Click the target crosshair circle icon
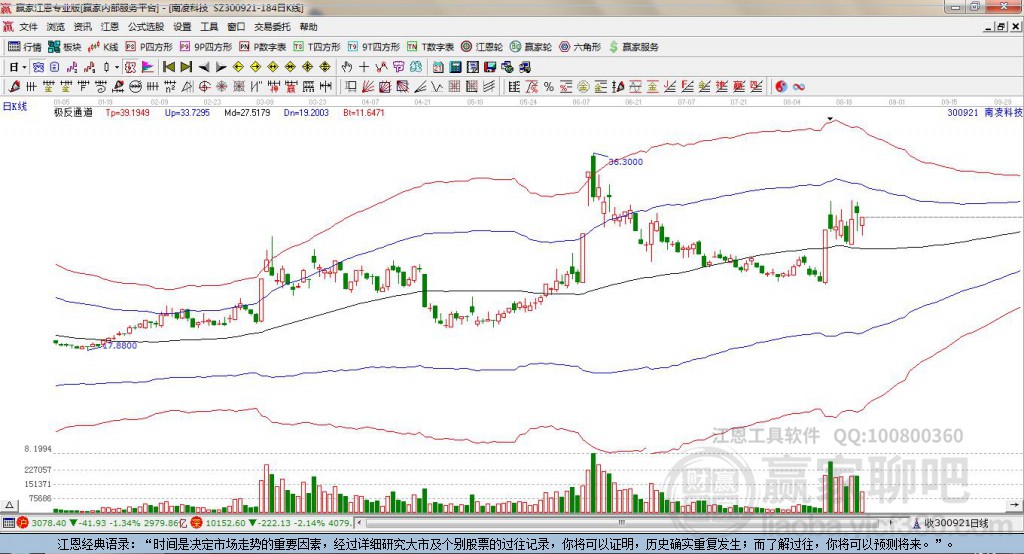 204,86
